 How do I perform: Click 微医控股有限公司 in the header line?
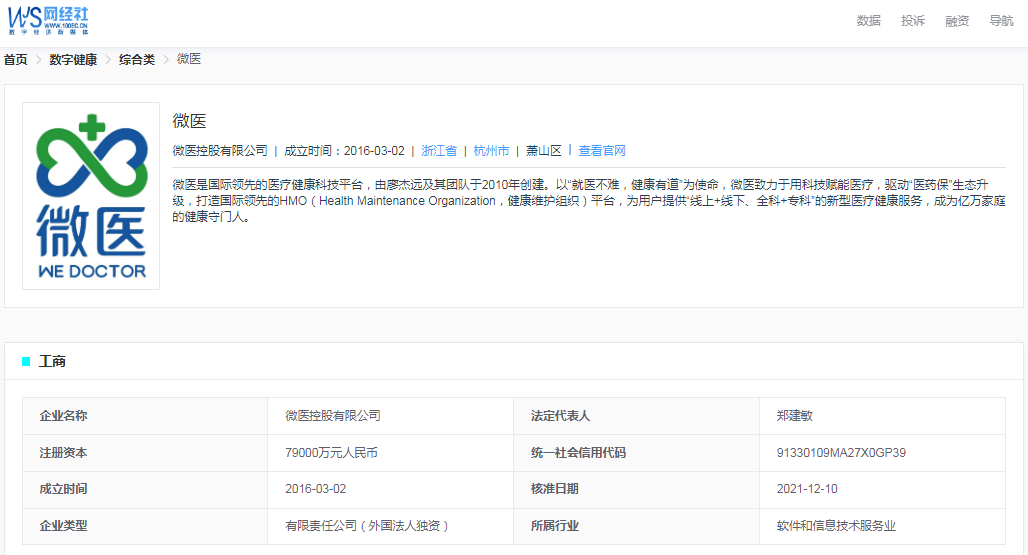tap(220, 151)
